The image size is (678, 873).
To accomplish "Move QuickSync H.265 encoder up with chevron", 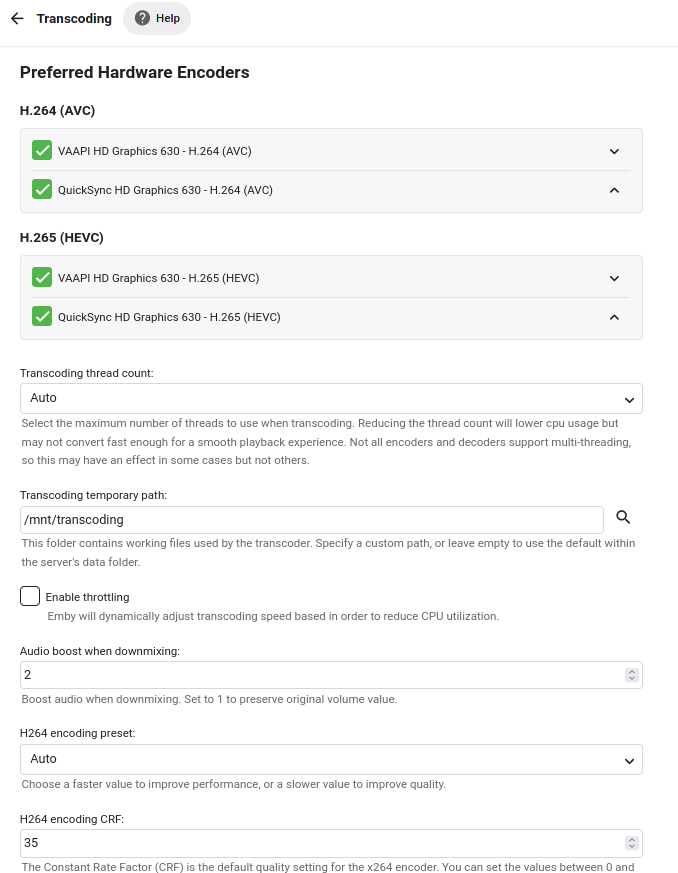I will [614, 317].
